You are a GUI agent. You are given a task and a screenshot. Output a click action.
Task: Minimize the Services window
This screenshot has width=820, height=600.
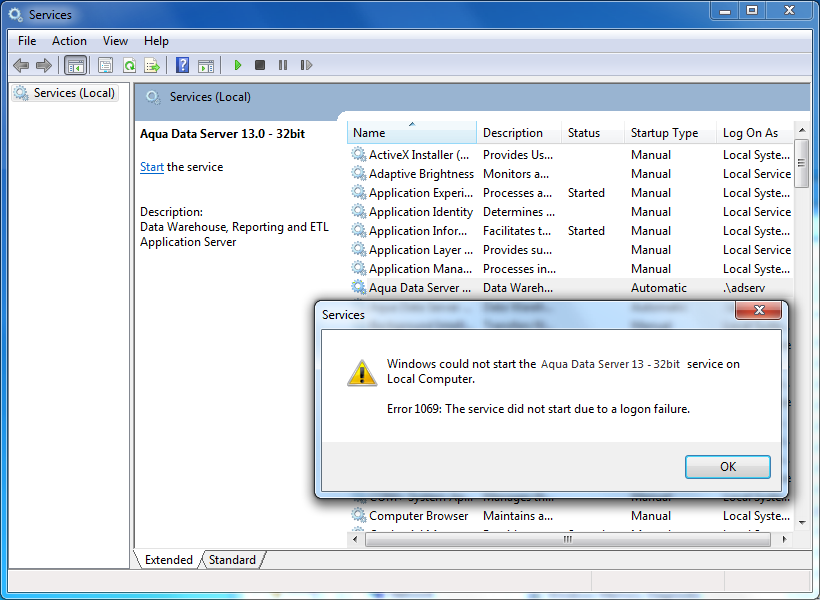click(725, 10)
